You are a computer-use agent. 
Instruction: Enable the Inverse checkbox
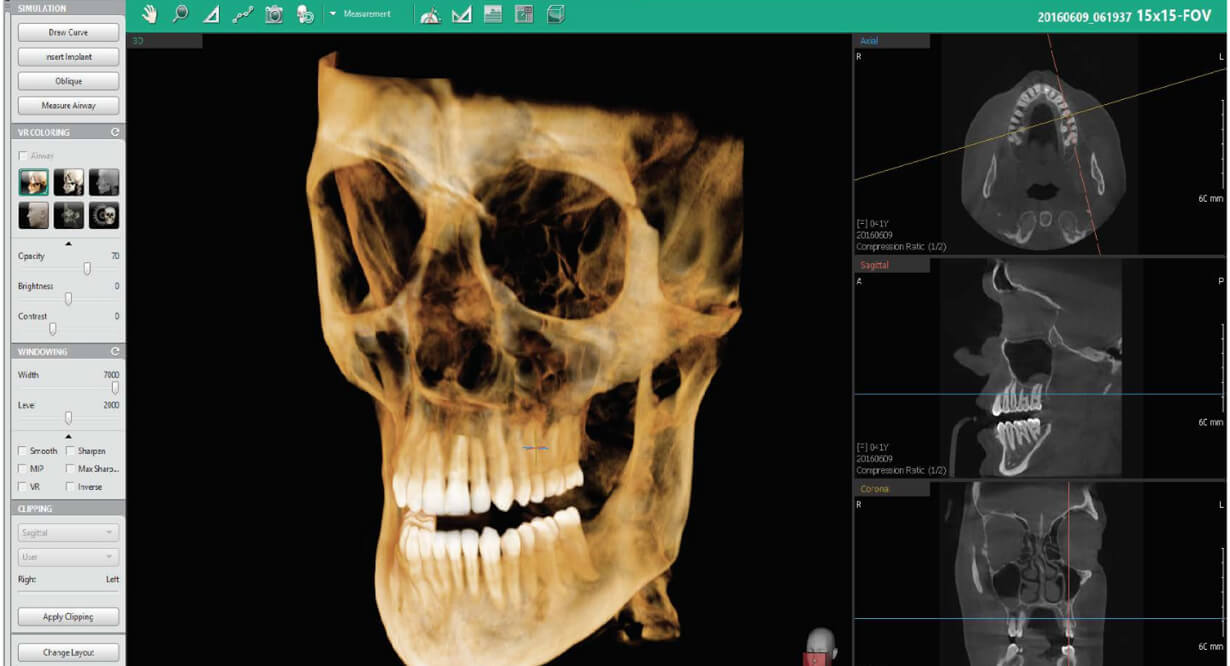70,486
